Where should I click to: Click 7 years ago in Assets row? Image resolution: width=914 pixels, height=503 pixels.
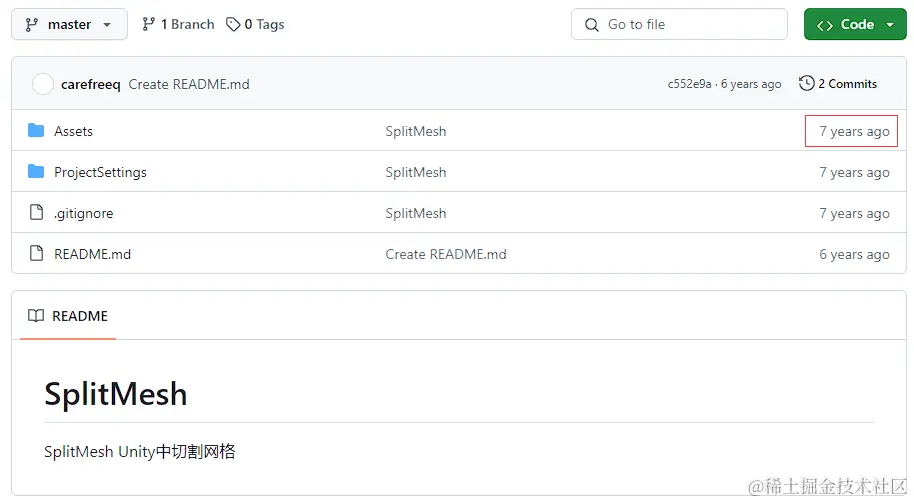[854, 131]
